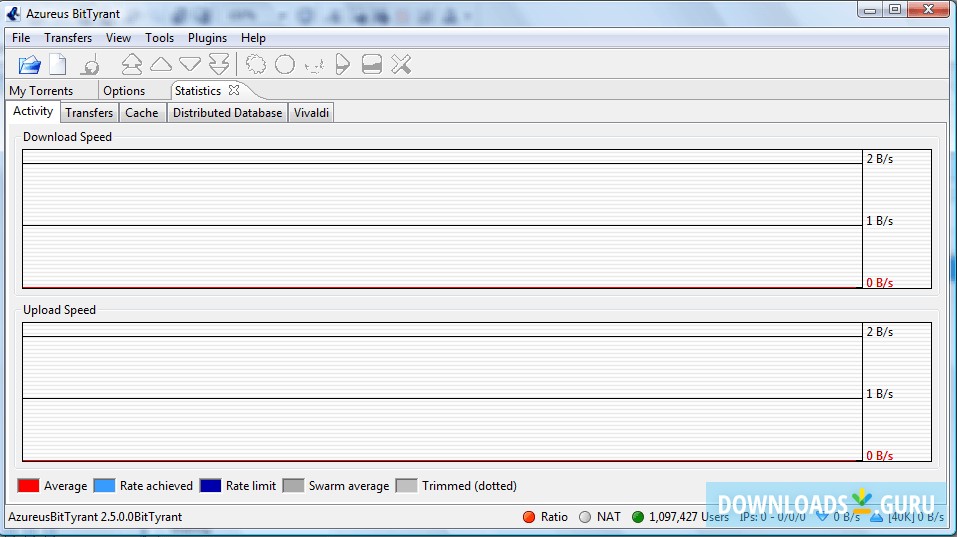
Task: Click the dark blue Rate limit swatch
Action: [210, 486]
